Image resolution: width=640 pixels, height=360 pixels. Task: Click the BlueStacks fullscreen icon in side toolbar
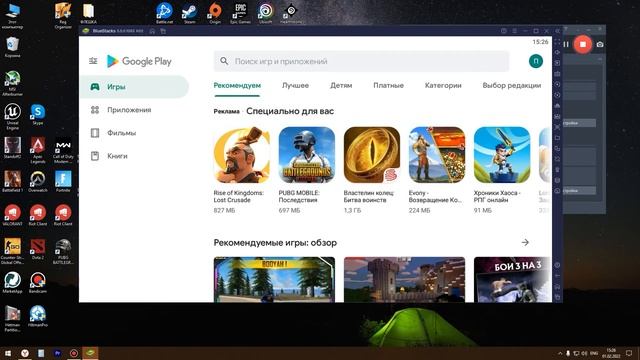coord(557,41)
